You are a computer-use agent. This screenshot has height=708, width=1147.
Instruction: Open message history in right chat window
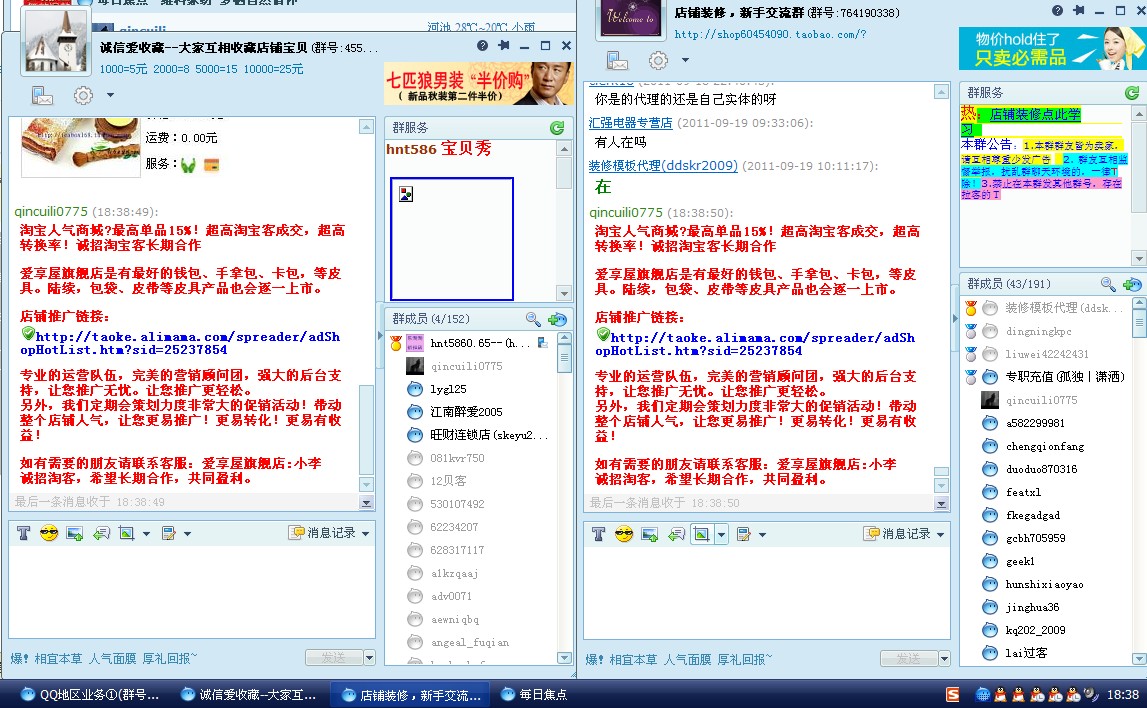[903, 534]
